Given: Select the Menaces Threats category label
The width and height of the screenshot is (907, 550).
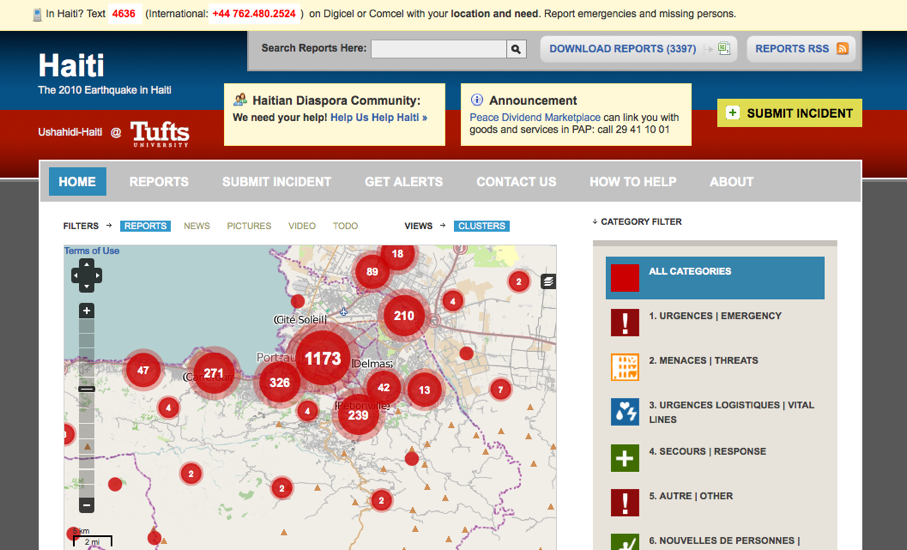Looking at the screenshot, I should pos(703,360).
